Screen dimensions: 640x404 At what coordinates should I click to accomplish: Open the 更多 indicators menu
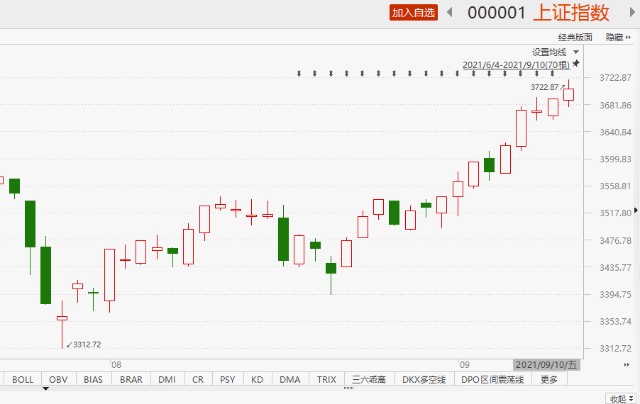point(549,380)
